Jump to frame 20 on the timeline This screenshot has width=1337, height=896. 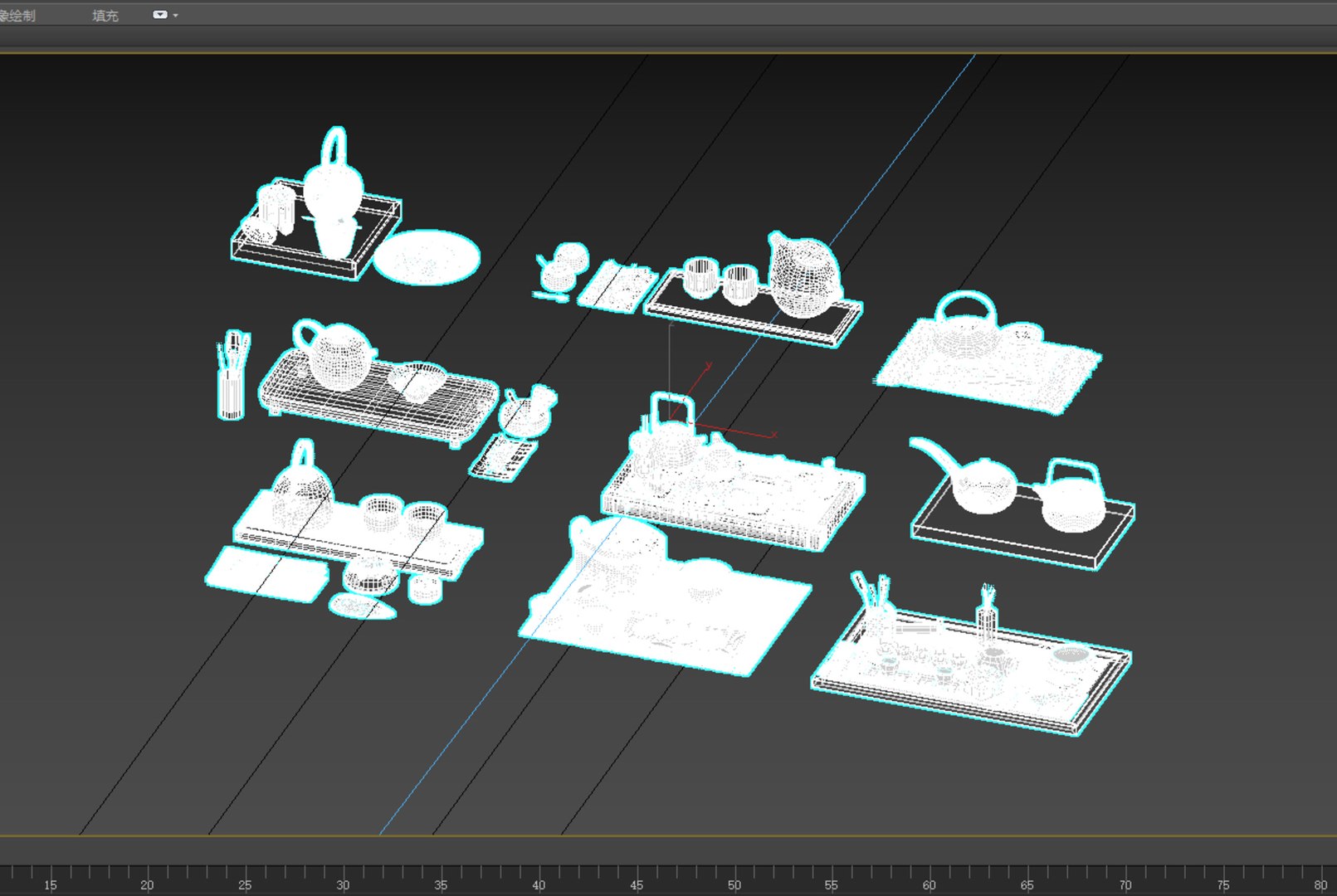click(147, 885)
